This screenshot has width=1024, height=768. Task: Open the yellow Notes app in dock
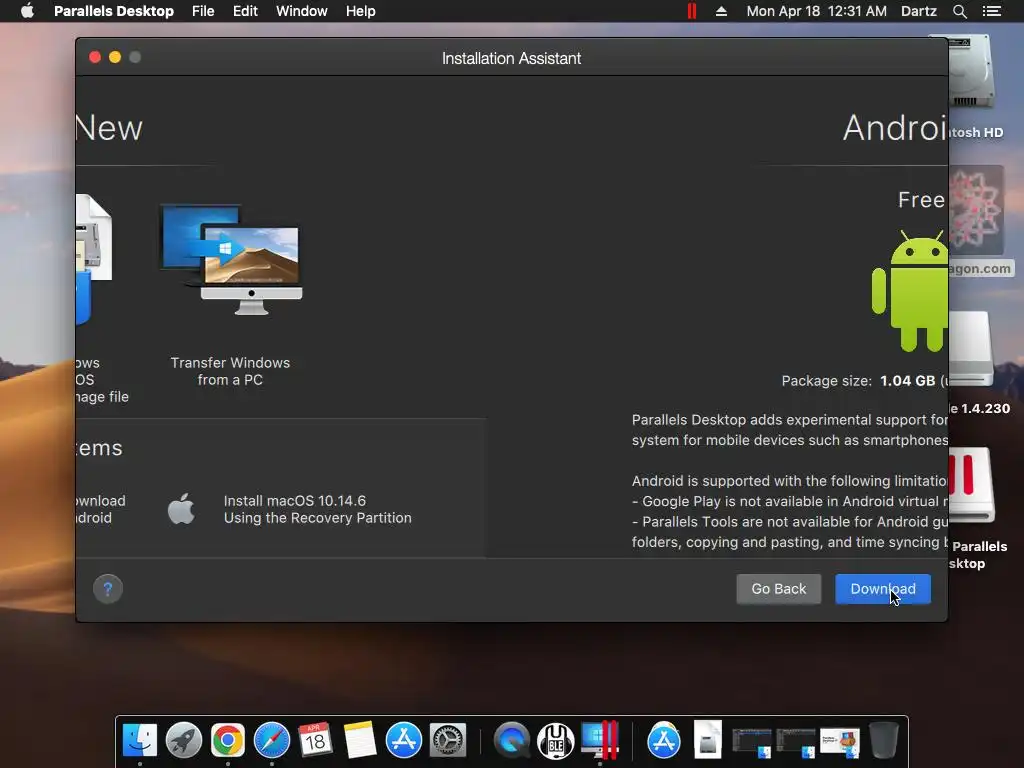coord(360,740)
